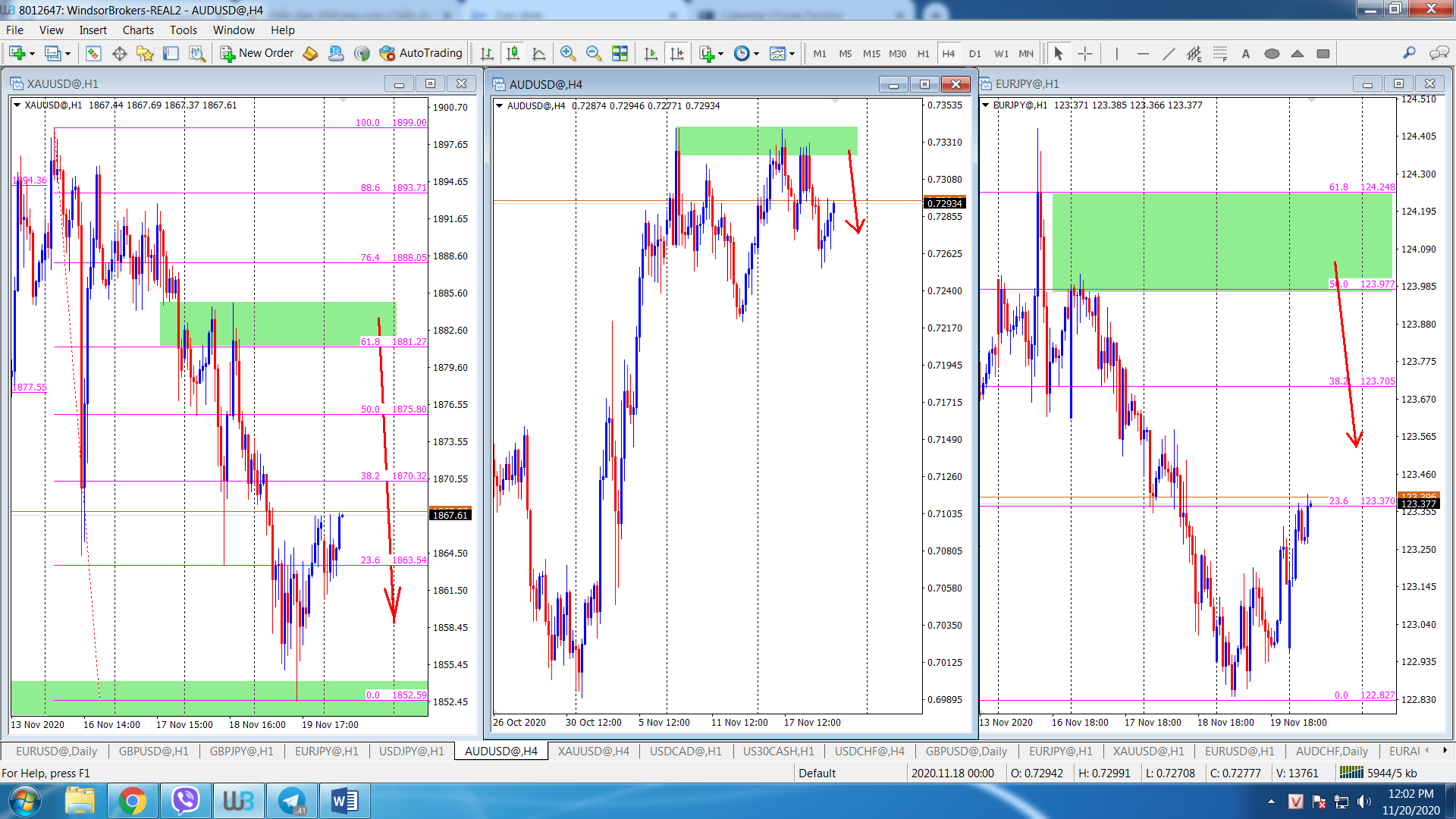1456x819 pixels.
Task: Select the Vertical Line drawing tool
Action: pyautogui.click(x=1116, y=53)
